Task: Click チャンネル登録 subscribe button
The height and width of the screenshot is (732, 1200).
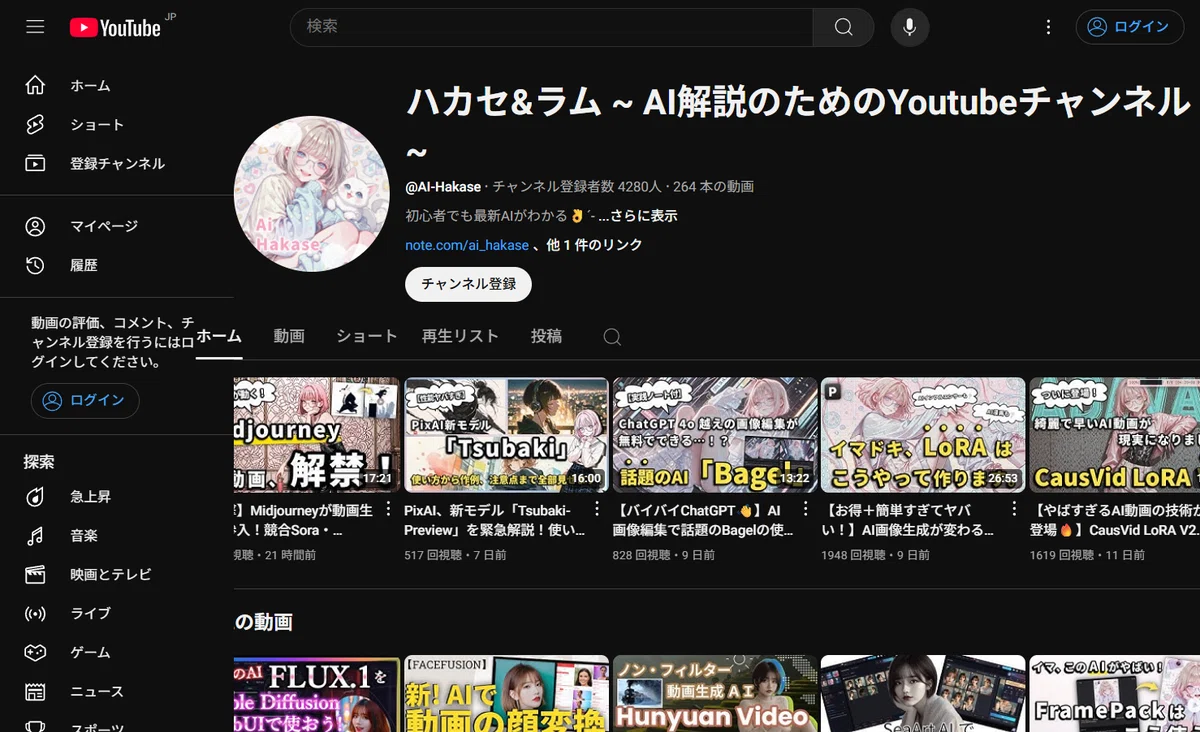Action: click(x=468, y=284)
